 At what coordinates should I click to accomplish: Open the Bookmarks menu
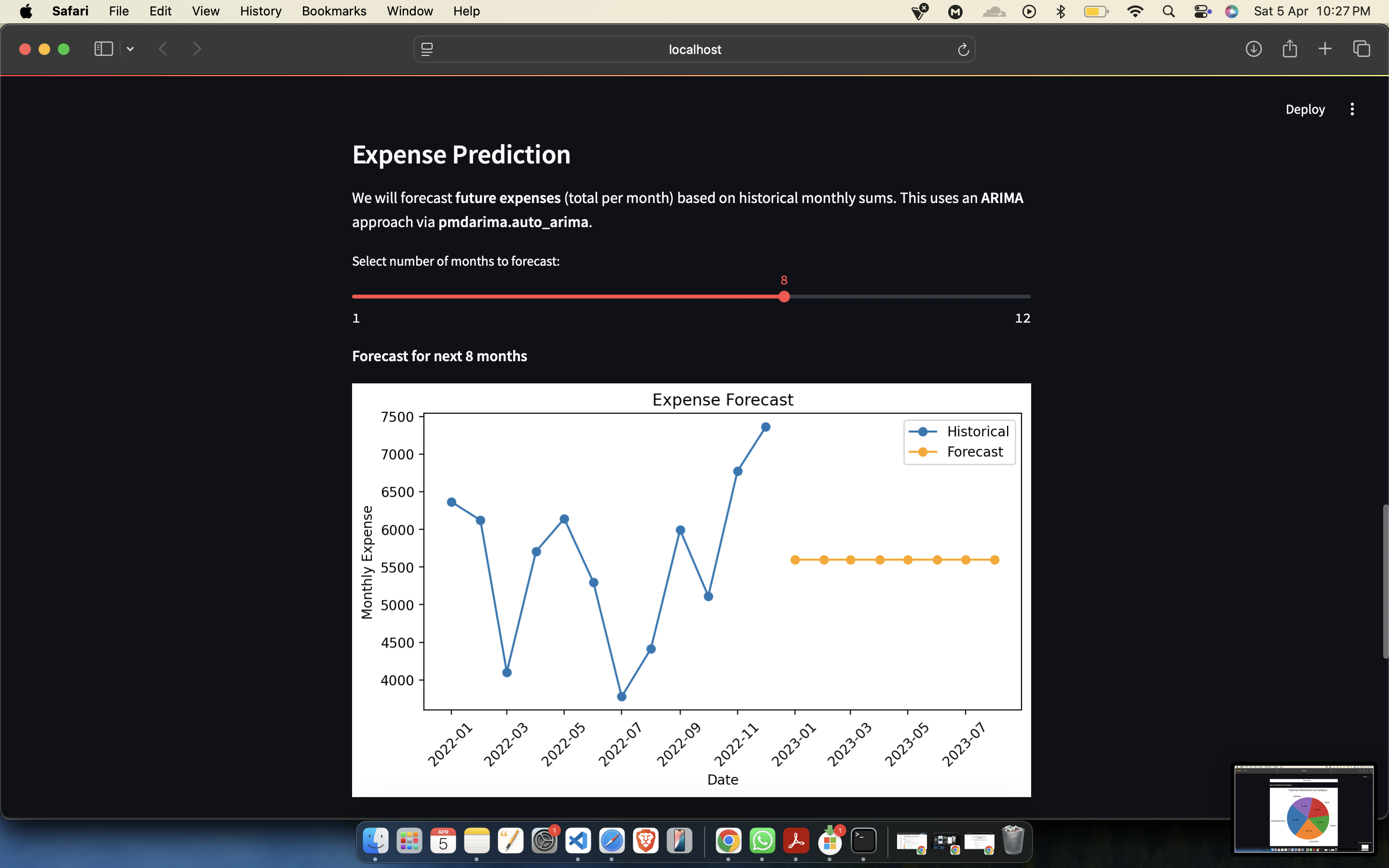click(x=334, y=11)
